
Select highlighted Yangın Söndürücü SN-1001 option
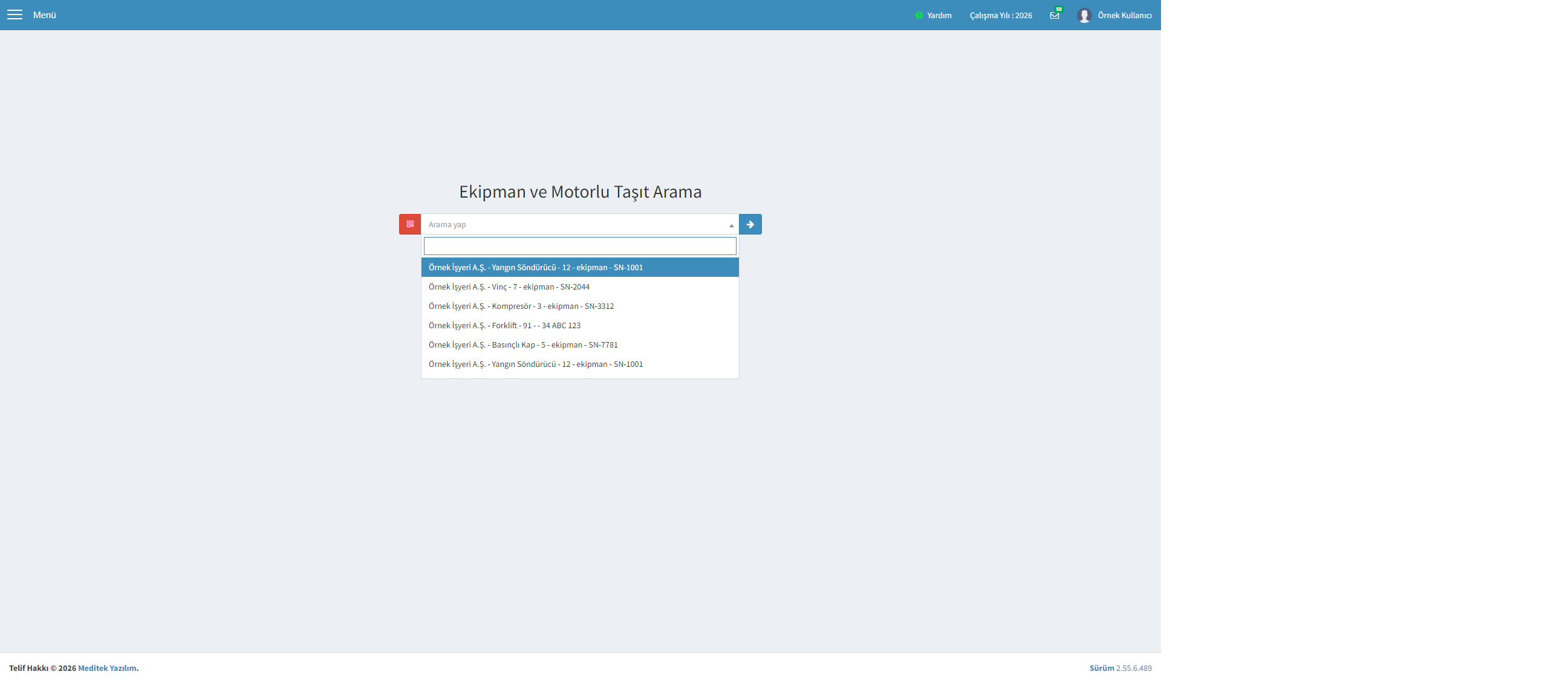(x=579, y=267)
